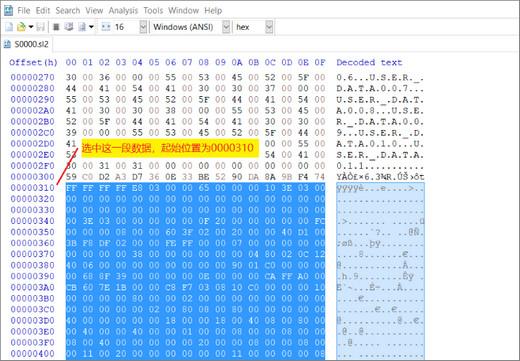Open the Search menu
Image resolution: width=520 pixels, height=361 pixels.
click(x=68, y=11)
